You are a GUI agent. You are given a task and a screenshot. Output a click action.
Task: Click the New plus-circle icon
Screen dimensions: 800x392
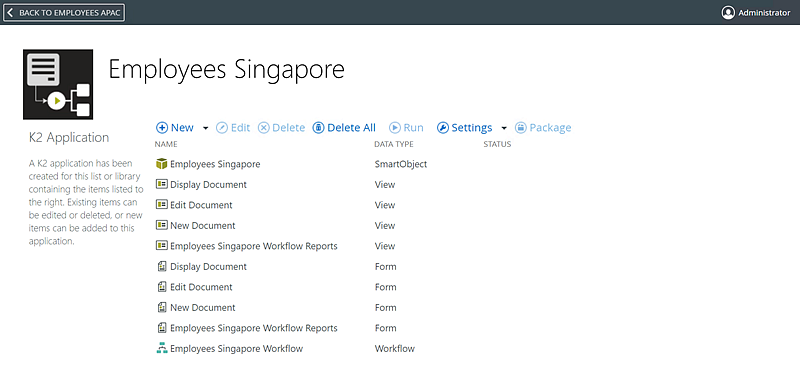pyautogui.click(x=162, y=128)
